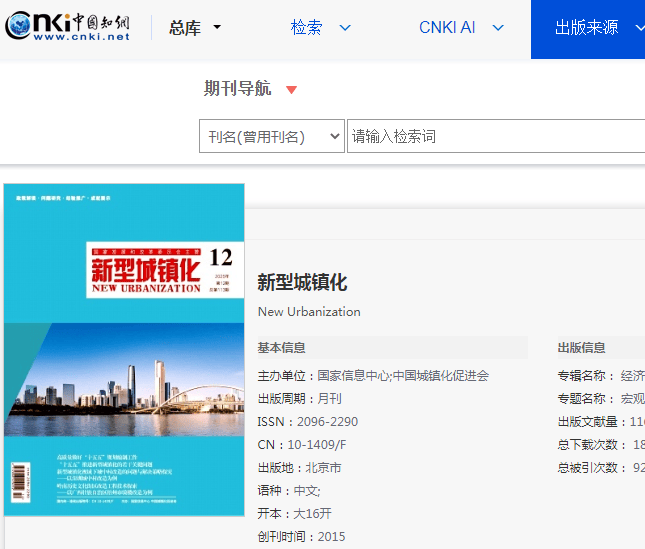
Task: Click the 出版周期：月刊 line
Action: tap(299, 398)
